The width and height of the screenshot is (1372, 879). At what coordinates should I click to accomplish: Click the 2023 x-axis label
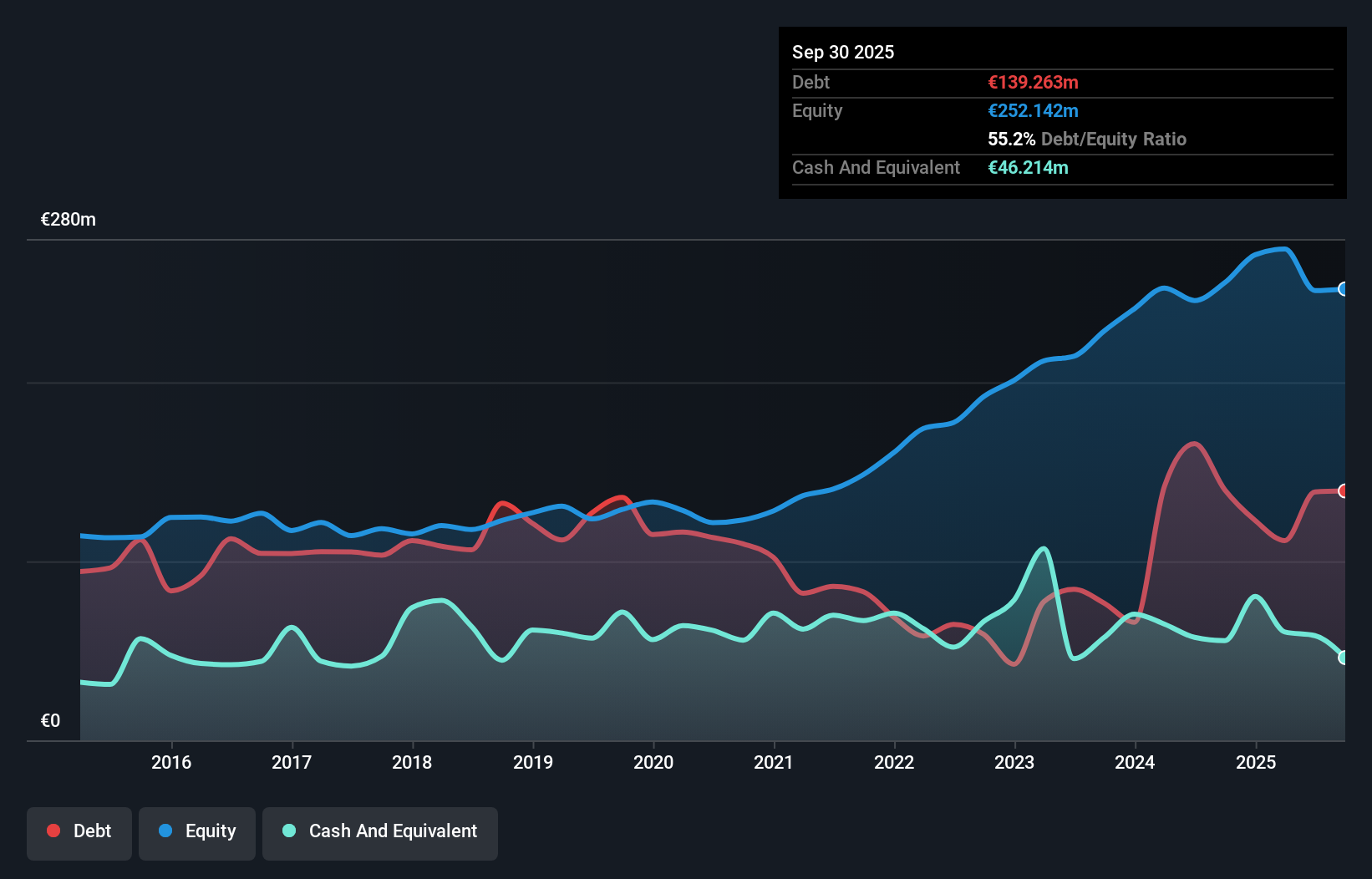click(1014, 762)
